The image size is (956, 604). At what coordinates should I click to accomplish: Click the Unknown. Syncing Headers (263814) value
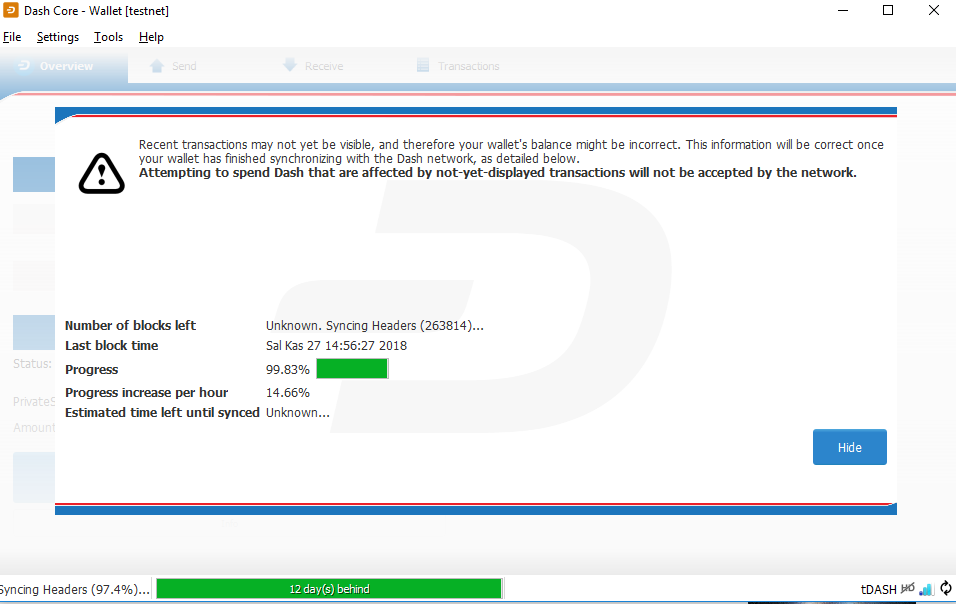(374, 325)
